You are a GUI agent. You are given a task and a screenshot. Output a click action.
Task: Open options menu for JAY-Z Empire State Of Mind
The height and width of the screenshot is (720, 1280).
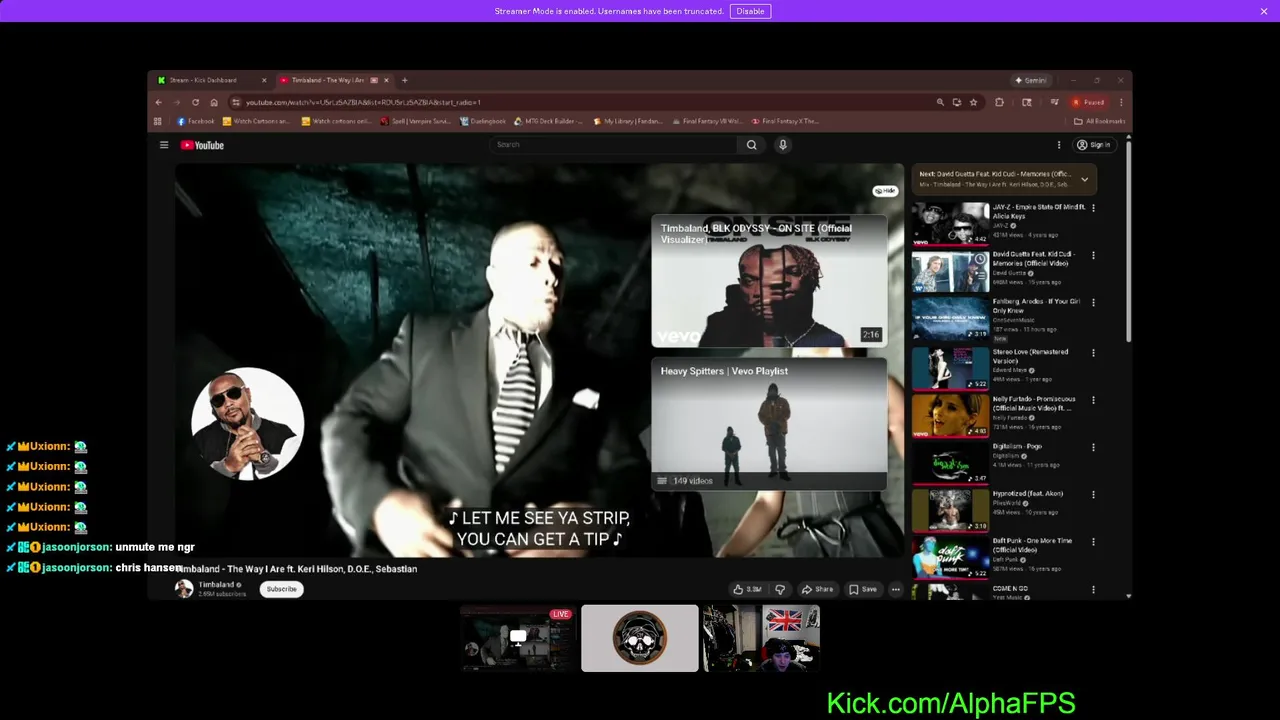coord(1093,208)
